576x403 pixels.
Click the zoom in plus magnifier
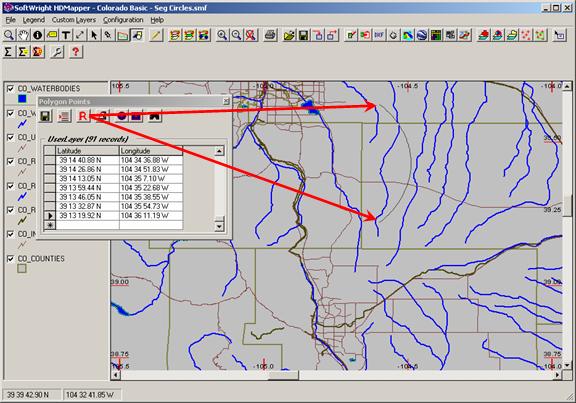click(222, 35)
